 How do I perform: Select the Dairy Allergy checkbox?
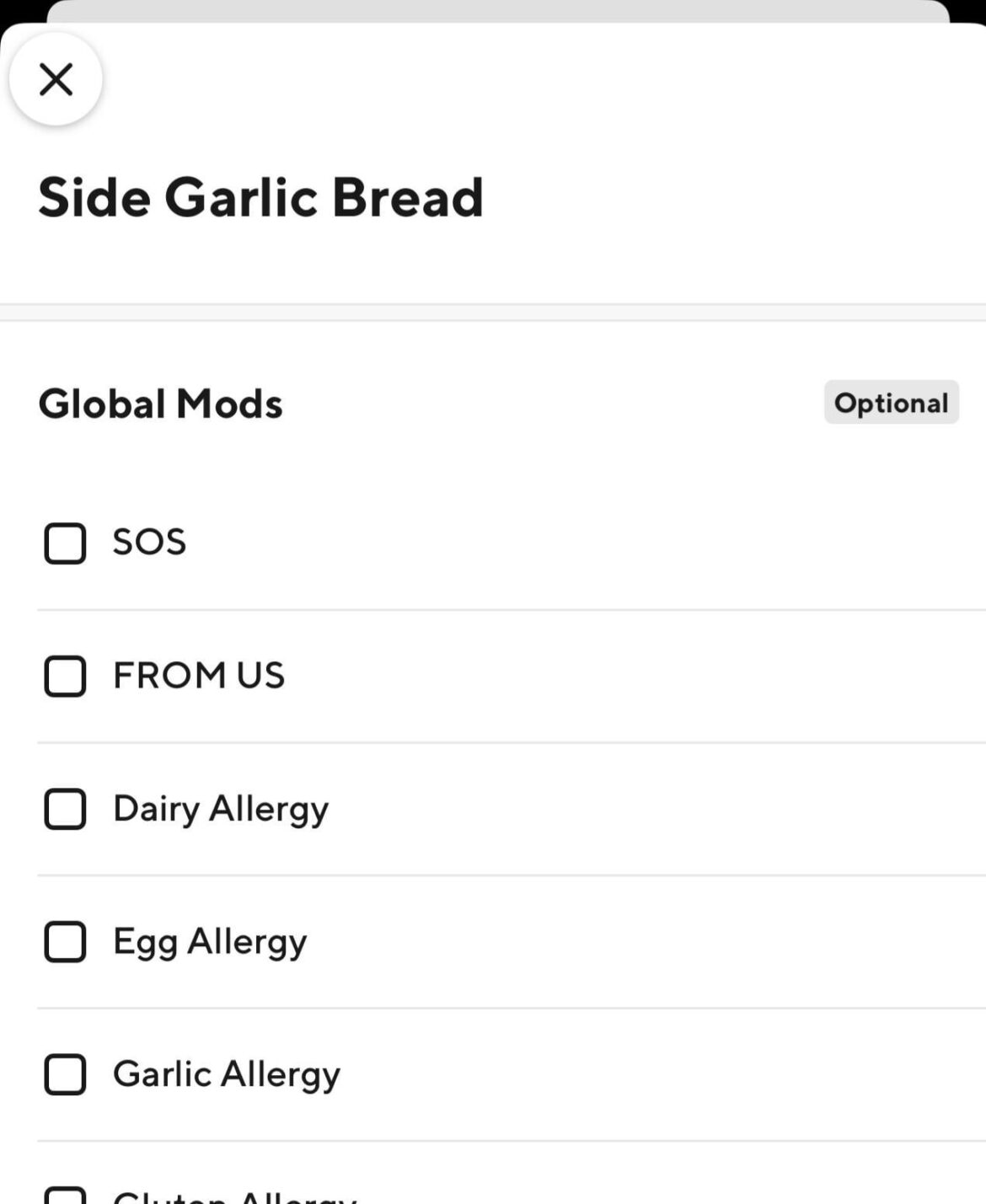tap(65, 809)
